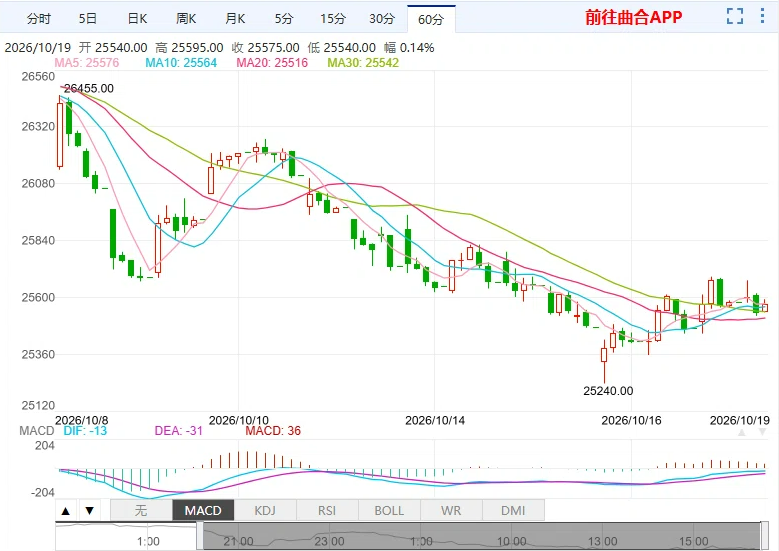Switch to the 分时 tab

39,18
